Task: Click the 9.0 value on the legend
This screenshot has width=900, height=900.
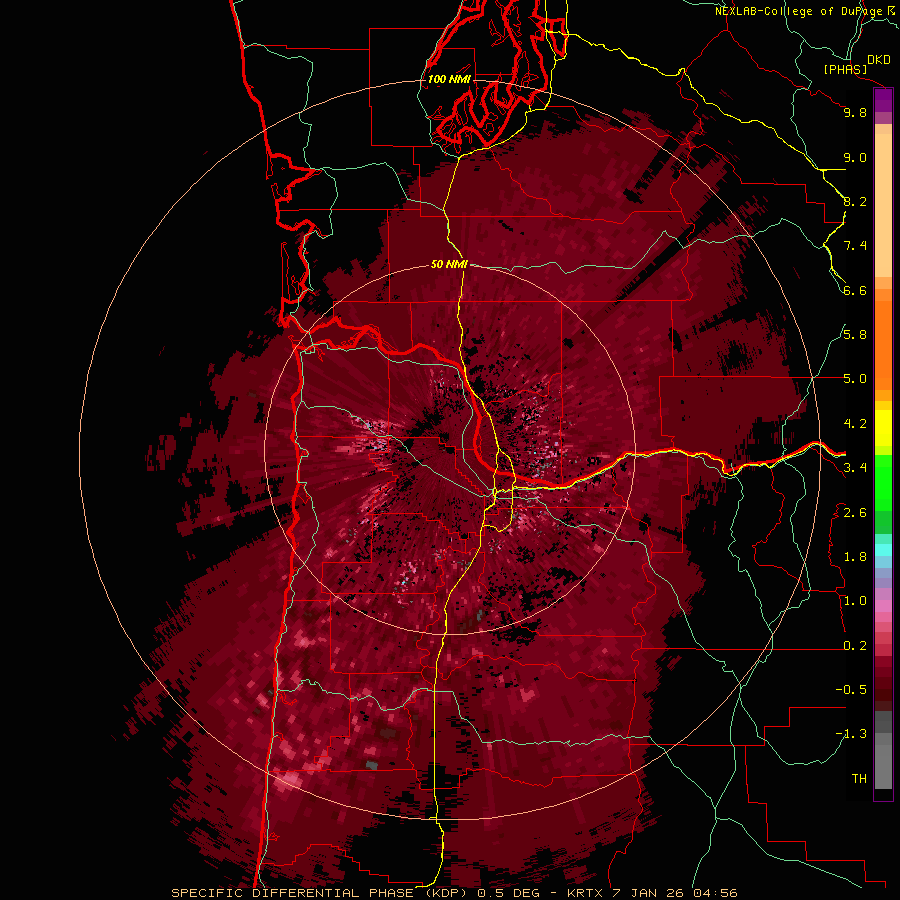Action: (855, 157)
